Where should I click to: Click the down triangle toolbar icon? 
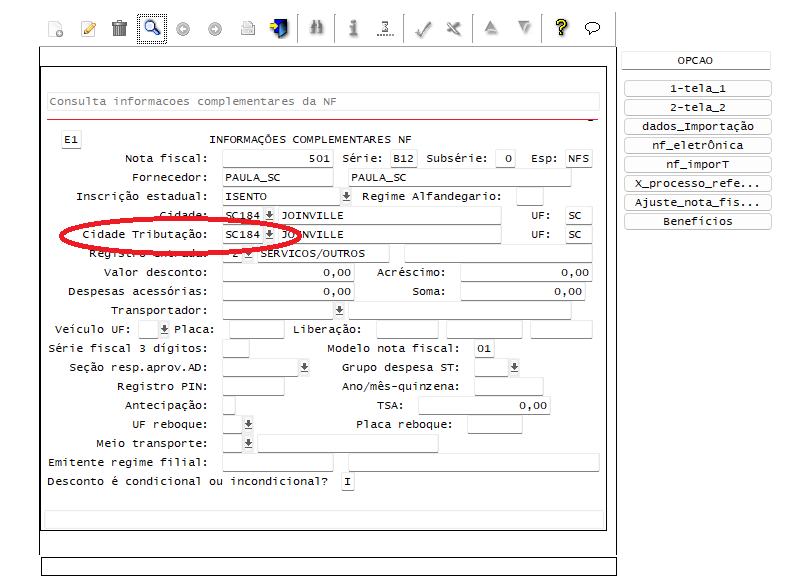point(524,27)
